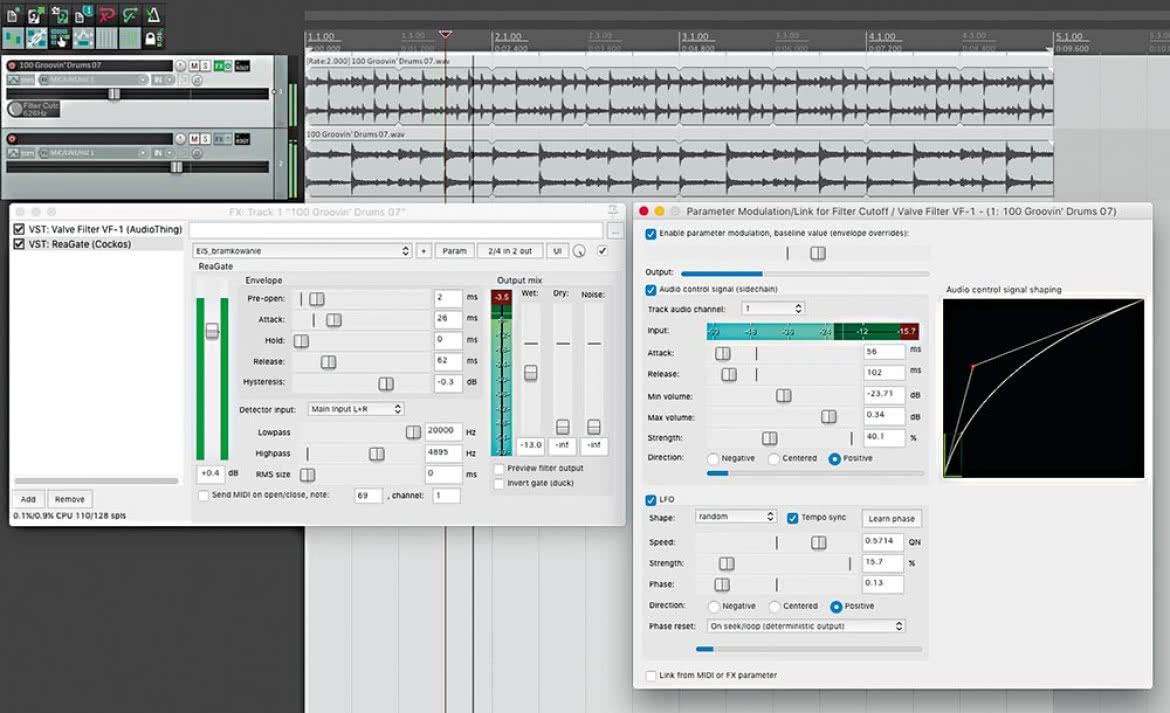Open the LFO Shape dropdown
The image size is (1170, 713).
point(736,517)
